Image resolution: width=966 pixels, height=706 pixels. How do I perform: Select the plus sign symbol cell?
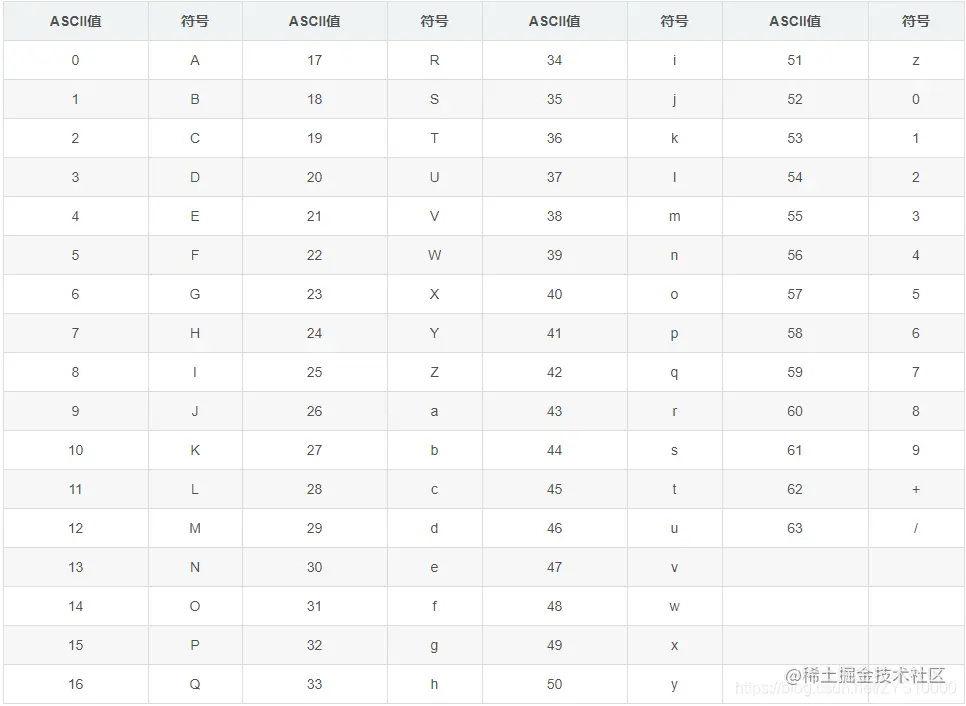click(915, 489)
